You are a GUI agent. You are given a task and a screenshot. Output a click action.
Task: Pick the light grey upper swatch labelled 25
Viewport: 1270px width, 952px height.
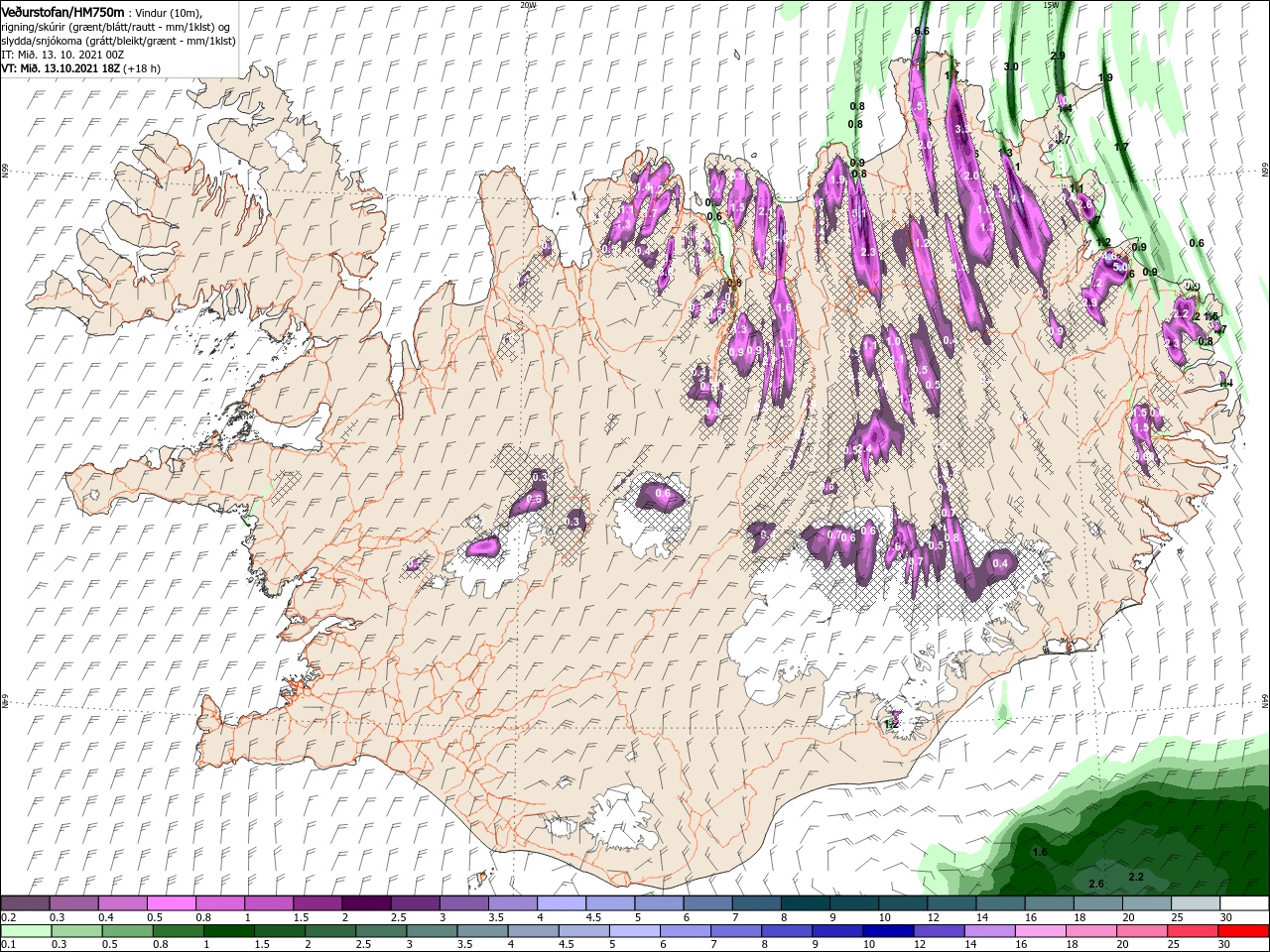pyautogui.click(x=1196, y=903)
